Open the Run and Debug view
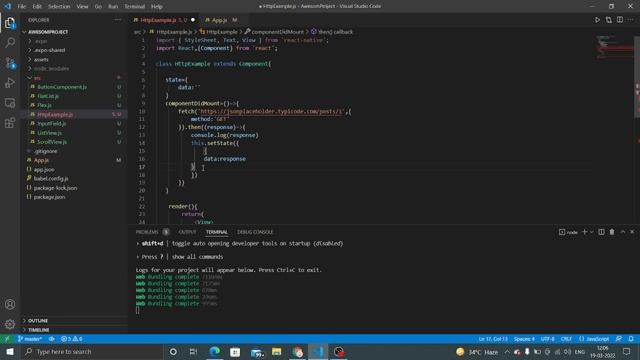The height and width of the screenshot is (360, 640). (x=10, y=83)
